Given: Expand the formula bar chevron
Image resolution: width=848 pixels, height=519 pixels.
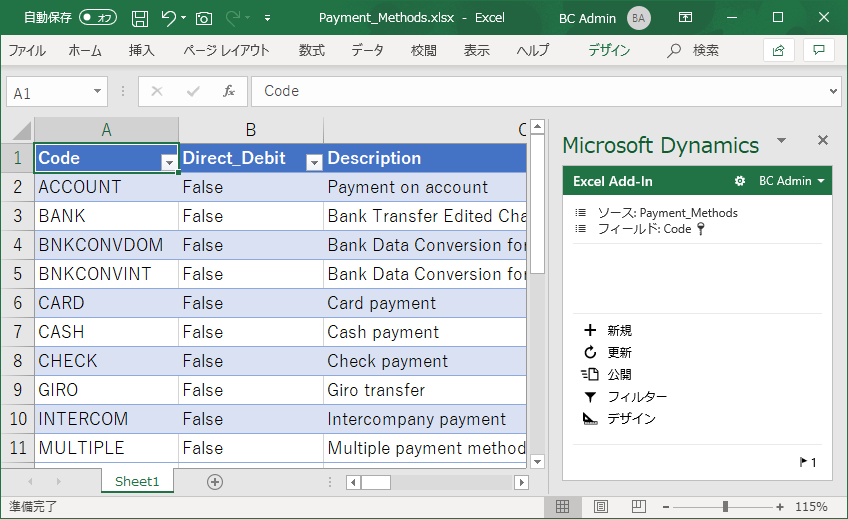Looking at the screenshot, I should pos(833,91).
